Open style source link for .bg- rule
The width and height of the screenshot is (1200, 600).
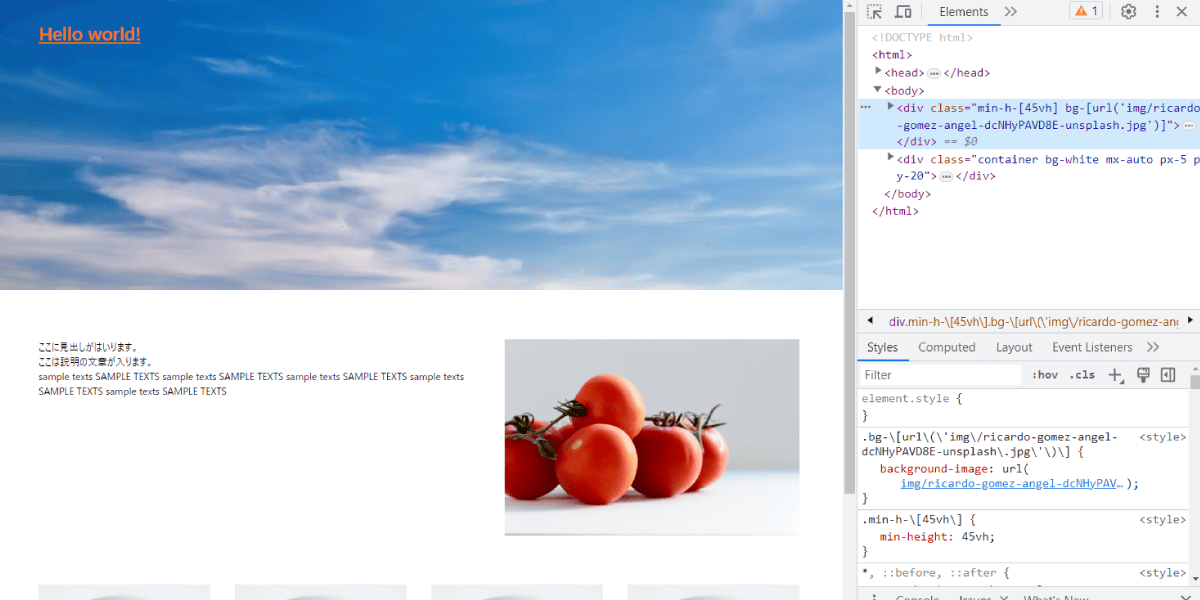coord(1163,437)
